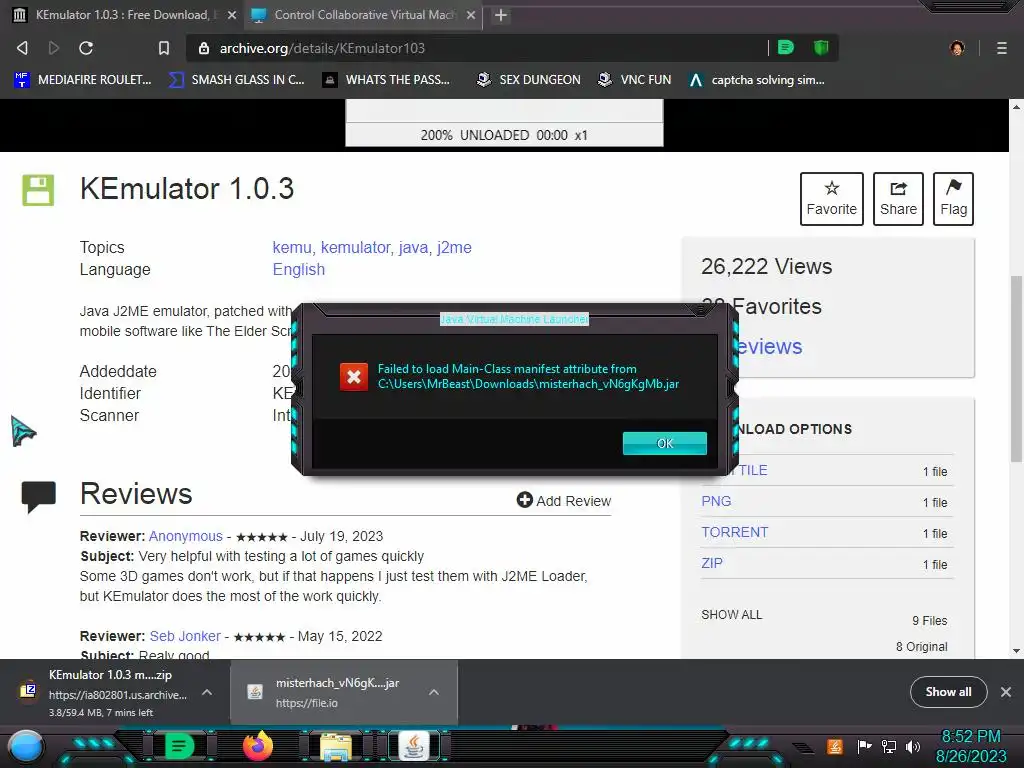Screen dimensions: 1024x768
Task: Close the KEmulator 1.0.3 tab
Action: coord(232,15)
